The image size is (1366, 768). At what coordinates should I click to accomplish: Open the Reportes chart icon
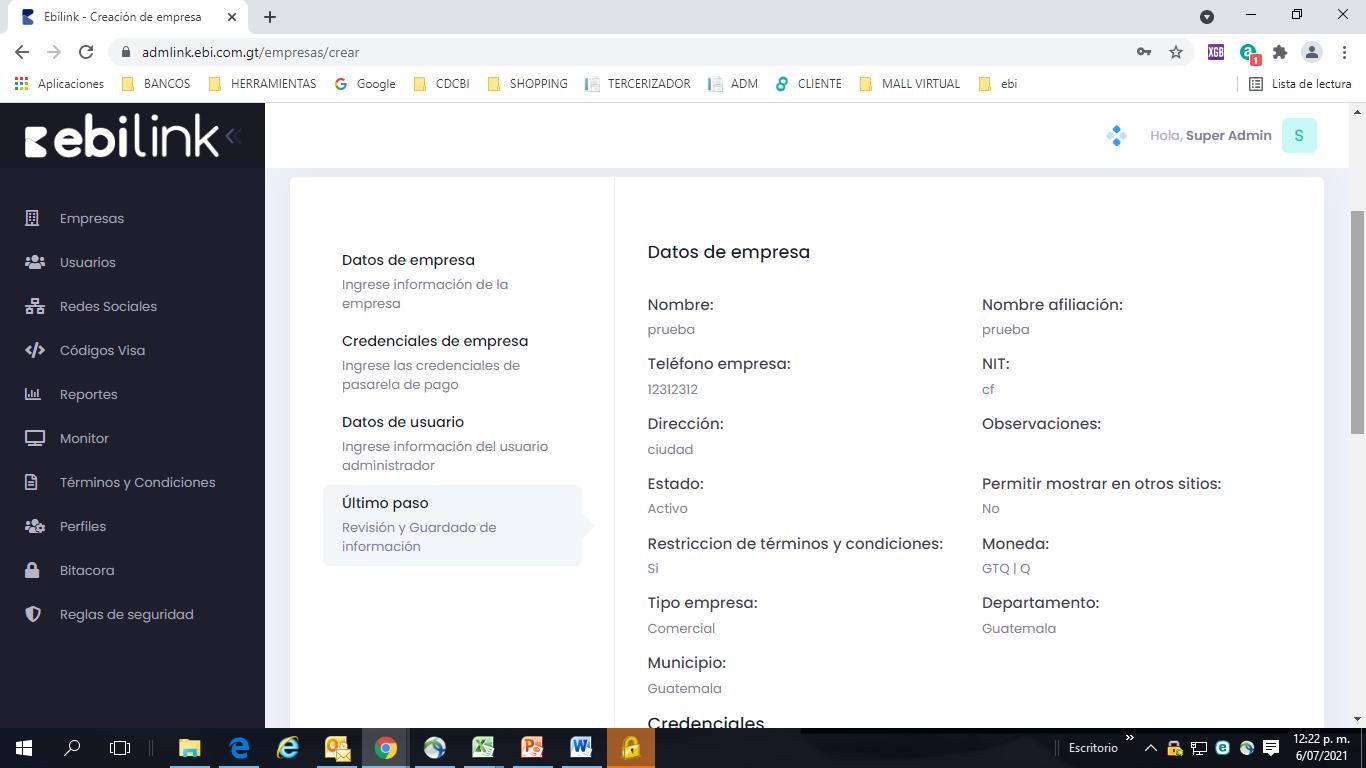33,394
